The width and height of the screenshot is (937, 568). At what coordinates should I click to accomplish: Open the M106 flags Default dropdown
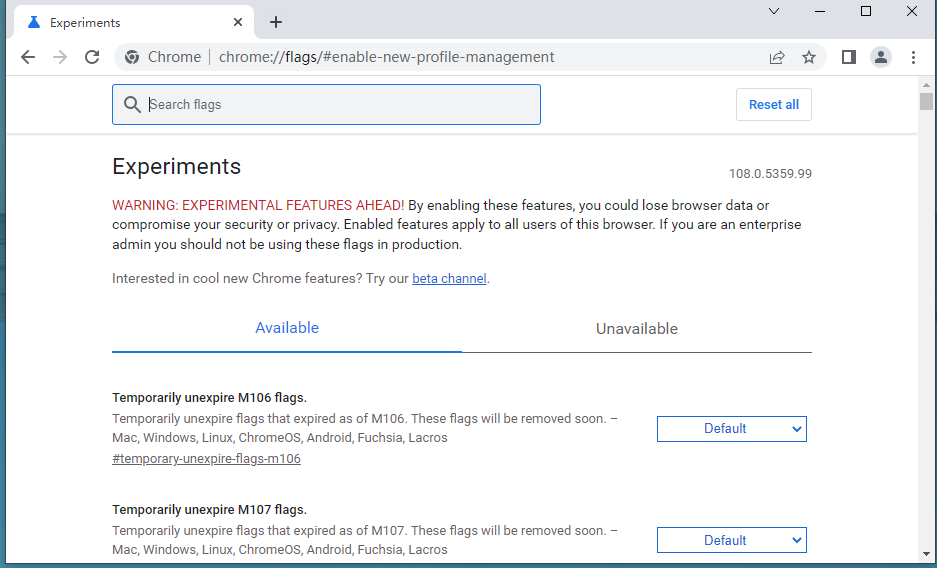pos(731,429)
